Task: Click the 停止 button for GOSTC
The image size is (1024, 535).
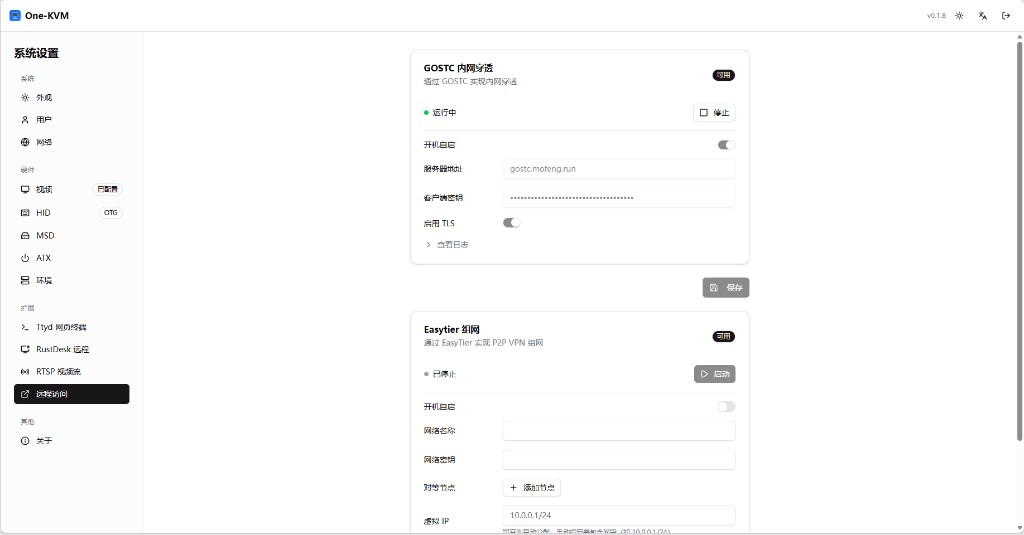Action: tap(714, 113)
